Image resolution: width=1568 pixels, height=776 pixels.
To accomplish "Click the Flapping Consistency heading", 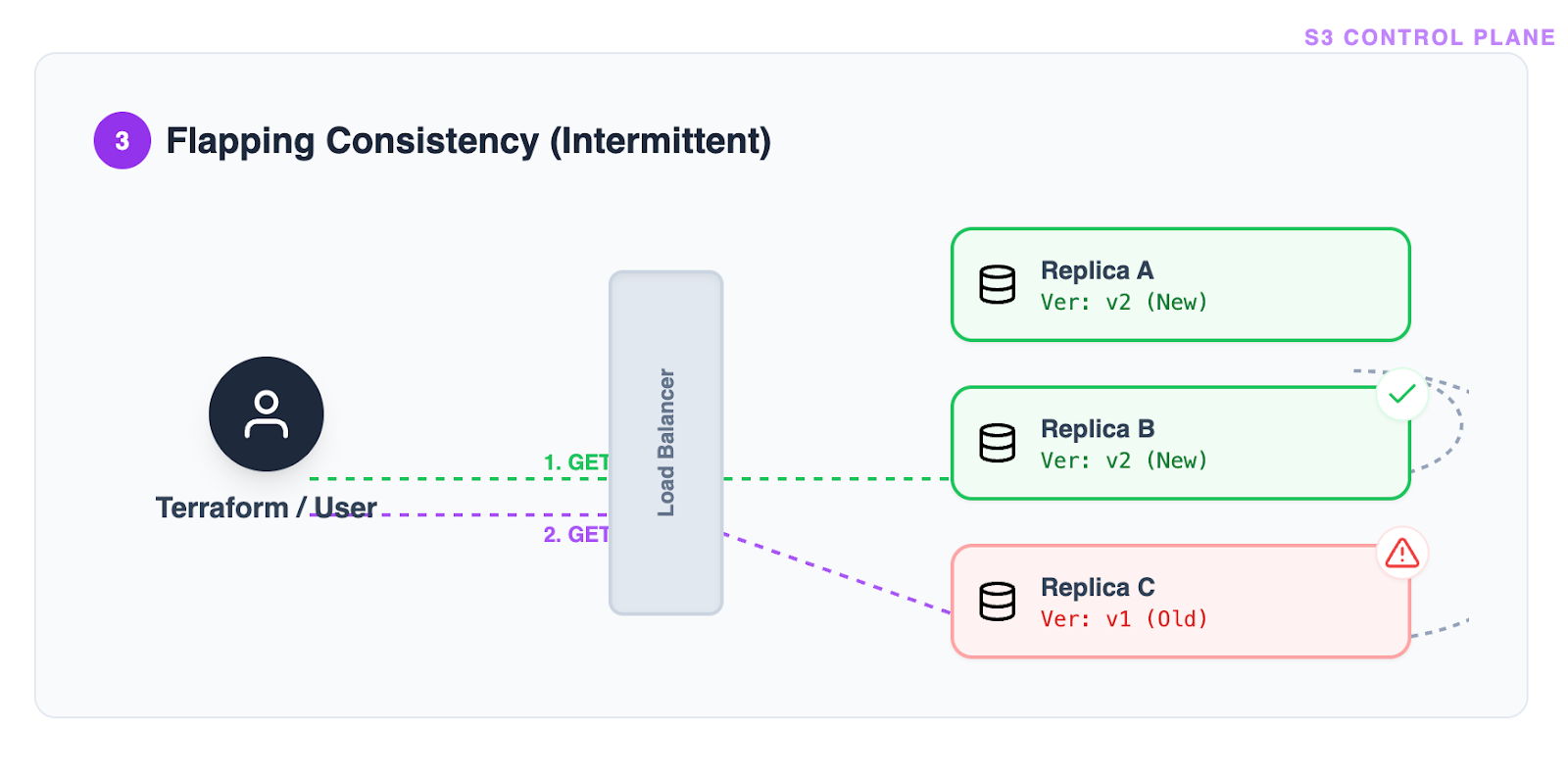I will coord(468,141).
